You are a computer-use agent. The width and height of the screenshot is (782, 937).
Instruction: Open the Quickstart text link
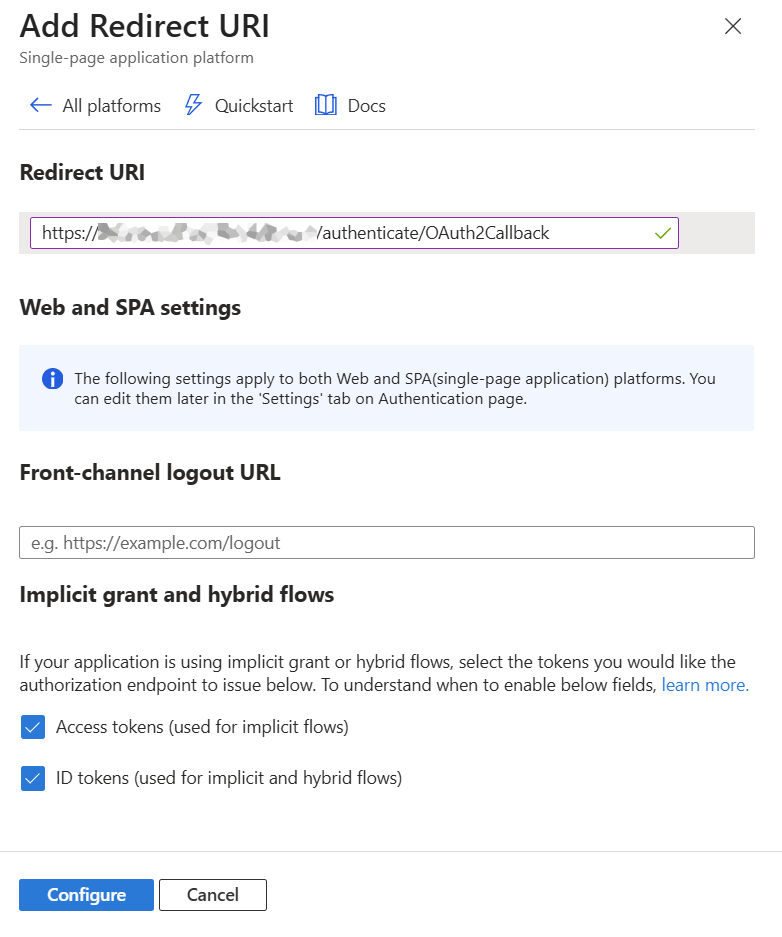pyautogui.click(x=254, y=106)
